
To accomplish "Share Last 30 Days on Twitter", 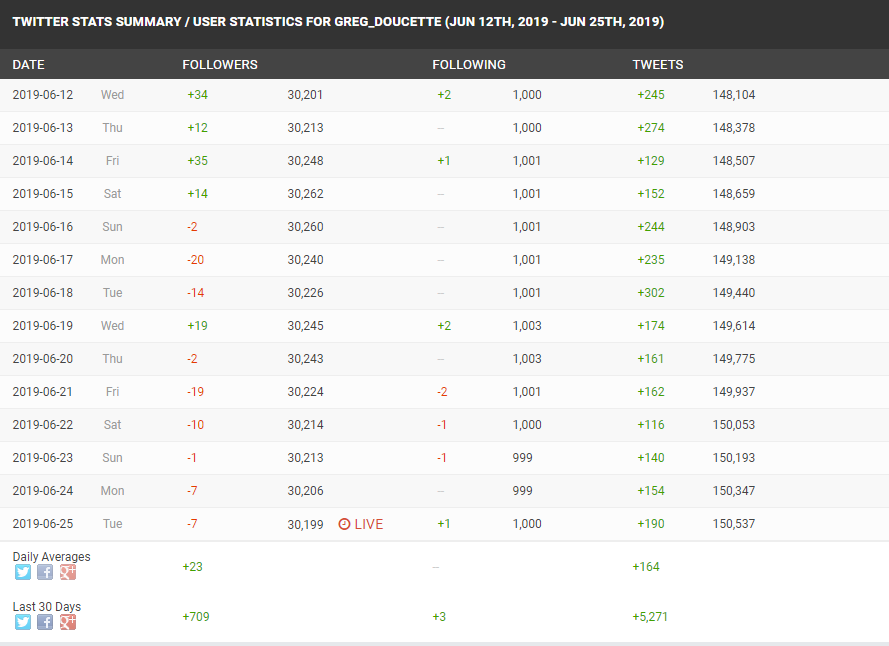I will tap(23, 622).
